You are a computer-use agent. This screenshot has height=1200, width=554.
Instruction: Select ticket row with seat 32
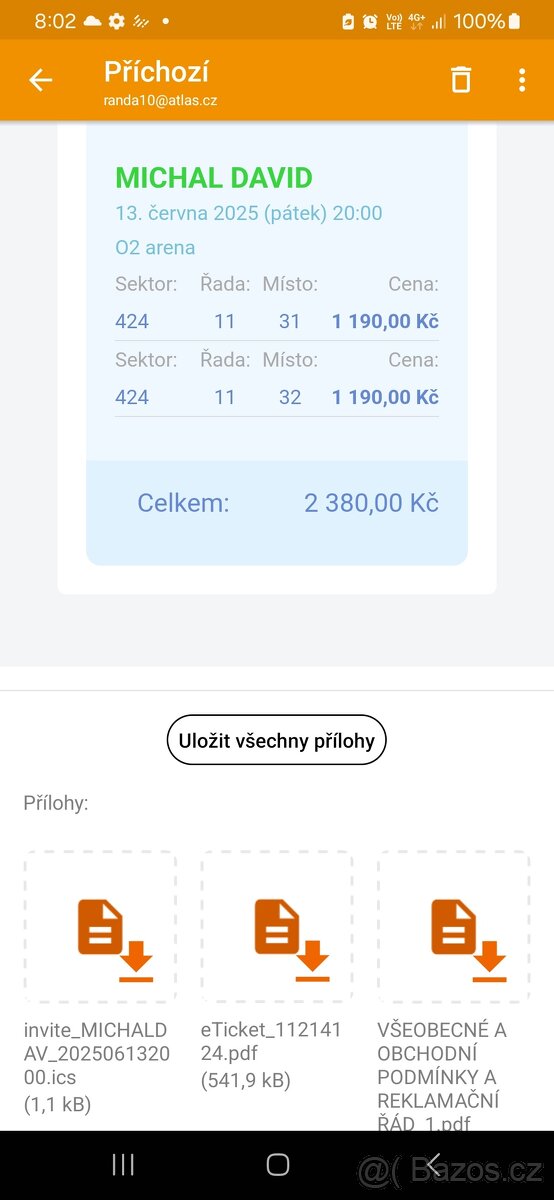pyautogui.click(x=277, y=397)
